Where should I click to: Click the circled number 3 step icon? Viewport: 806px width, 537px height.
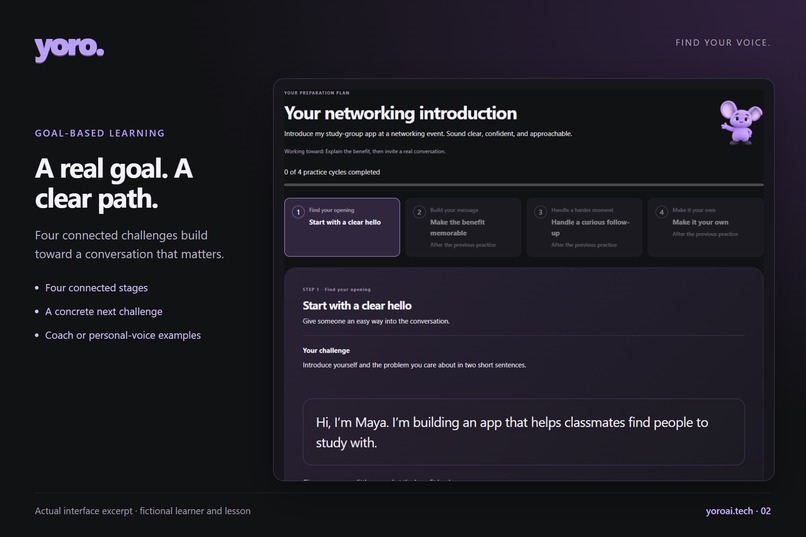(540, 212)
